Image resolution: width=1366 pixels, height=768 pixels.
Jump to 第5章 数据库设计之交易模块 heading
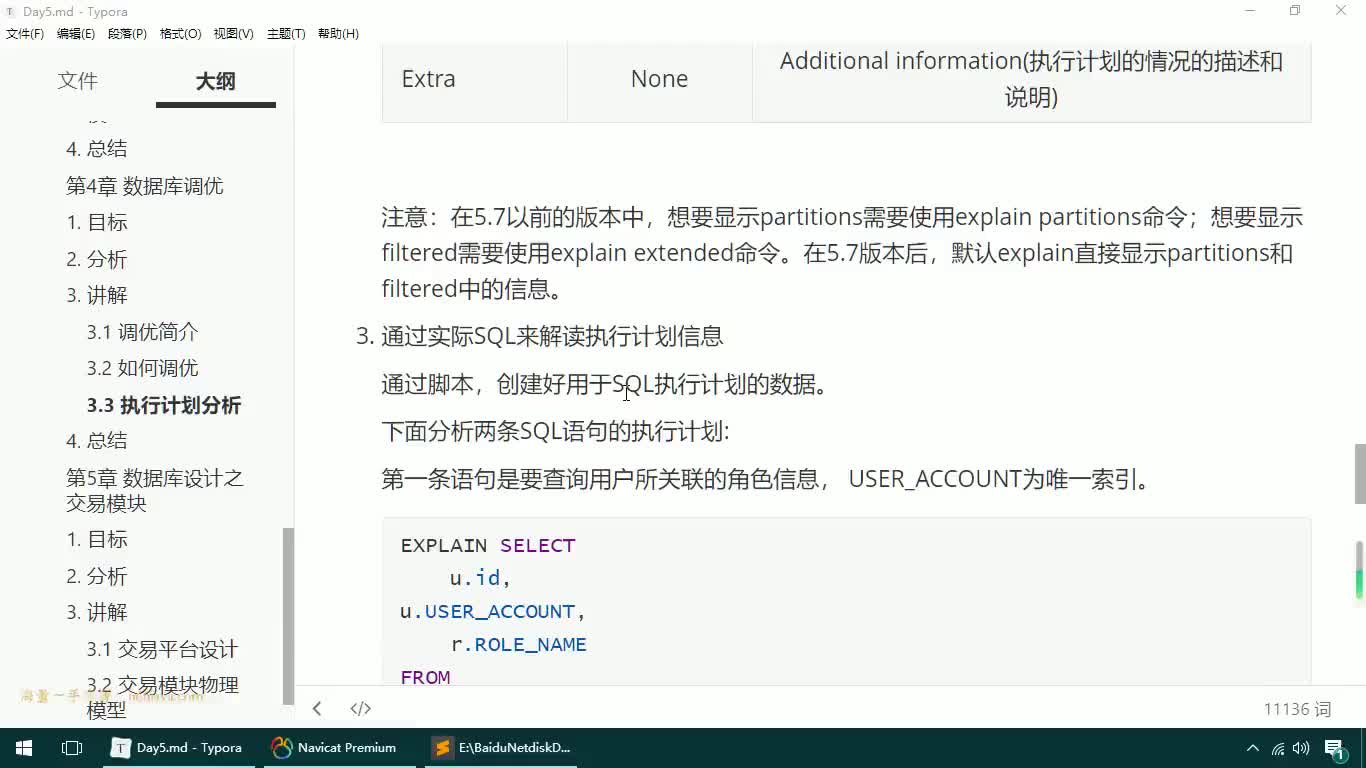click(155, 490)
